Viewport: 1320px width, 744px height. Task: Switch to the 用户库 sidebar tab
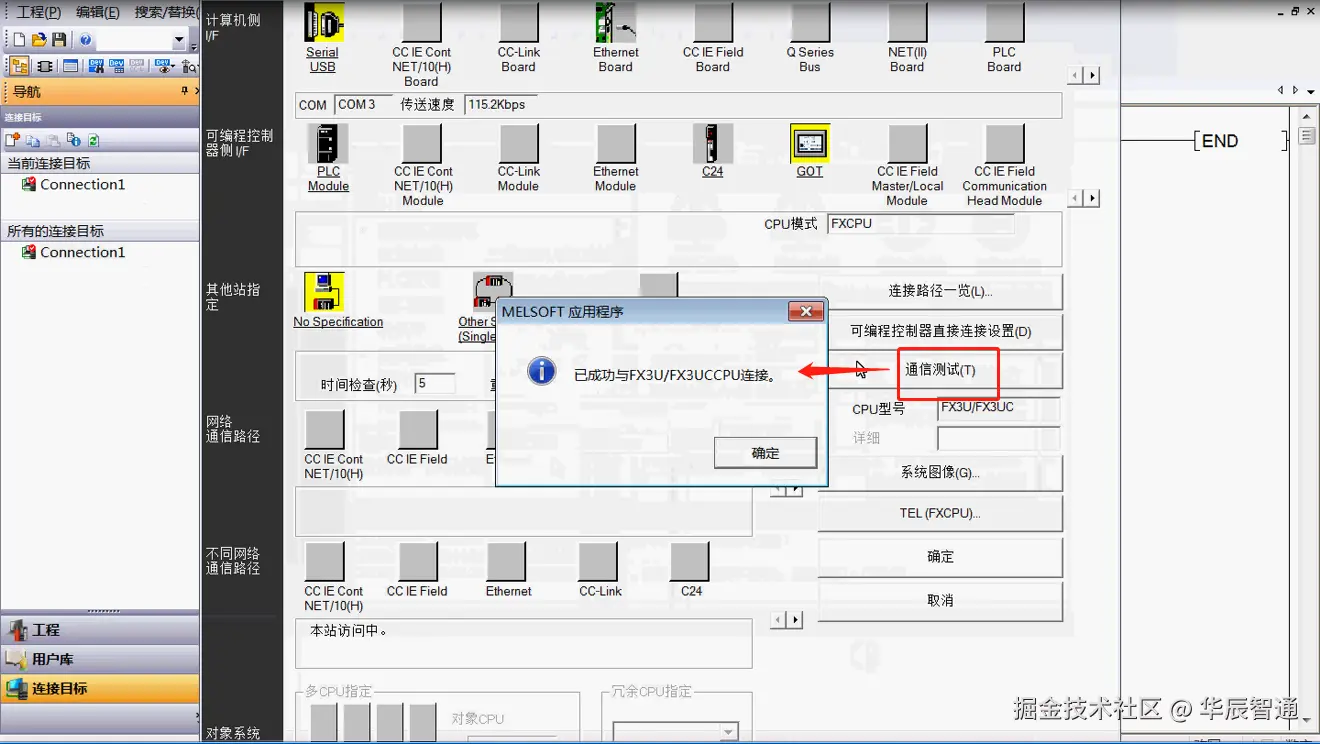pyautogui.click(x=55, y=657)
